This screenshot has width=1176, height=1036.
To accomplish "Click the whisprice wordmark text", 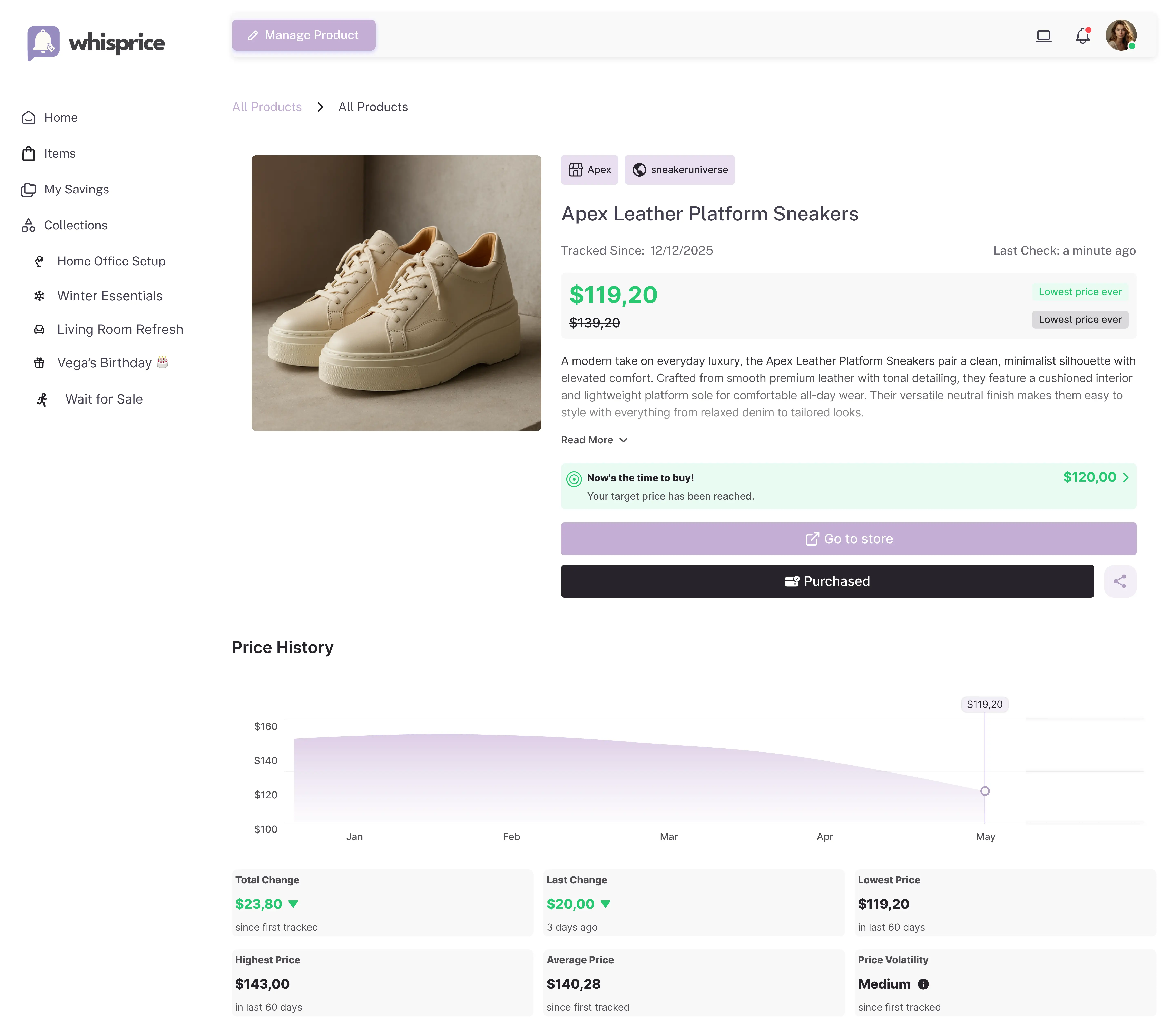I will pyautogui.click(x=117, y=43).
